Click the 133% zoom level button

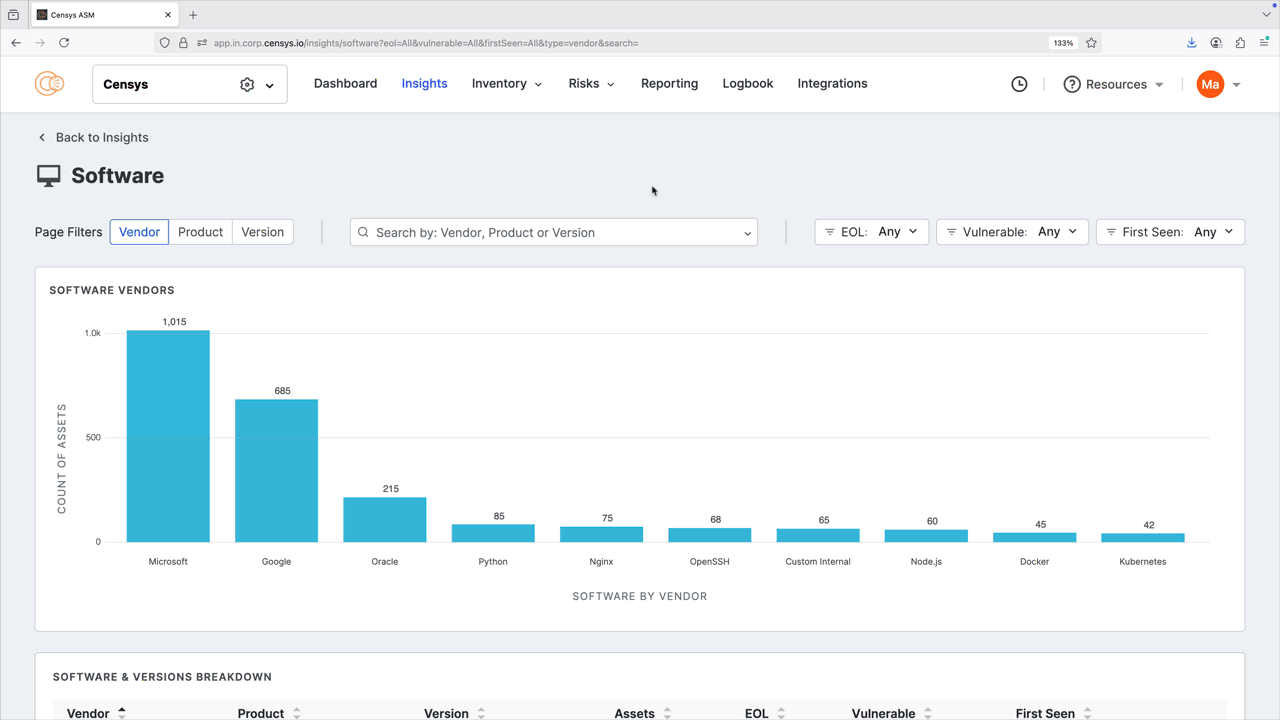pyautogui.click(x=1063, y=43)
